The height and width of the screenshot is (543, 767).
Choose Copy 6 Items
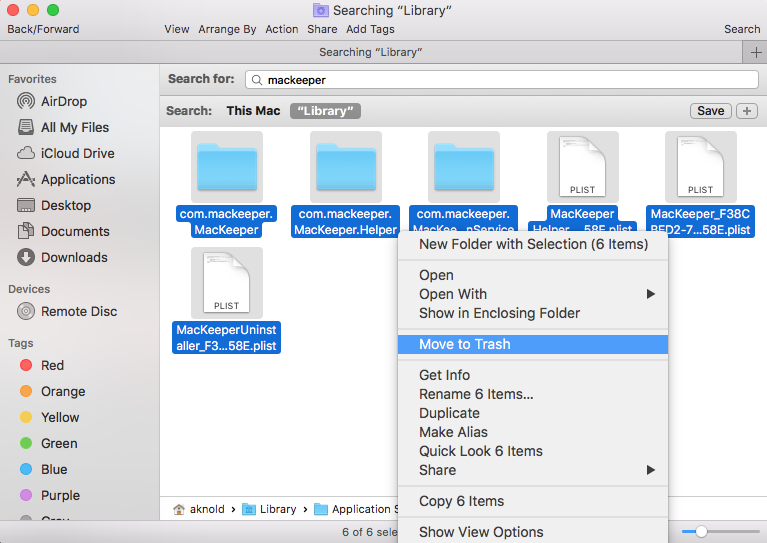pos(533,501)
